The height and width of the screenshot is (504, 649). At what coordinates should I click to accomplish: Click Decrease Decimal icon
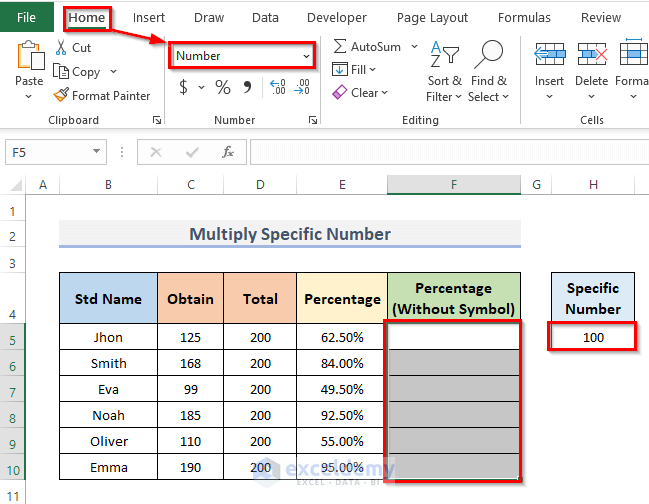coord(300,88)
